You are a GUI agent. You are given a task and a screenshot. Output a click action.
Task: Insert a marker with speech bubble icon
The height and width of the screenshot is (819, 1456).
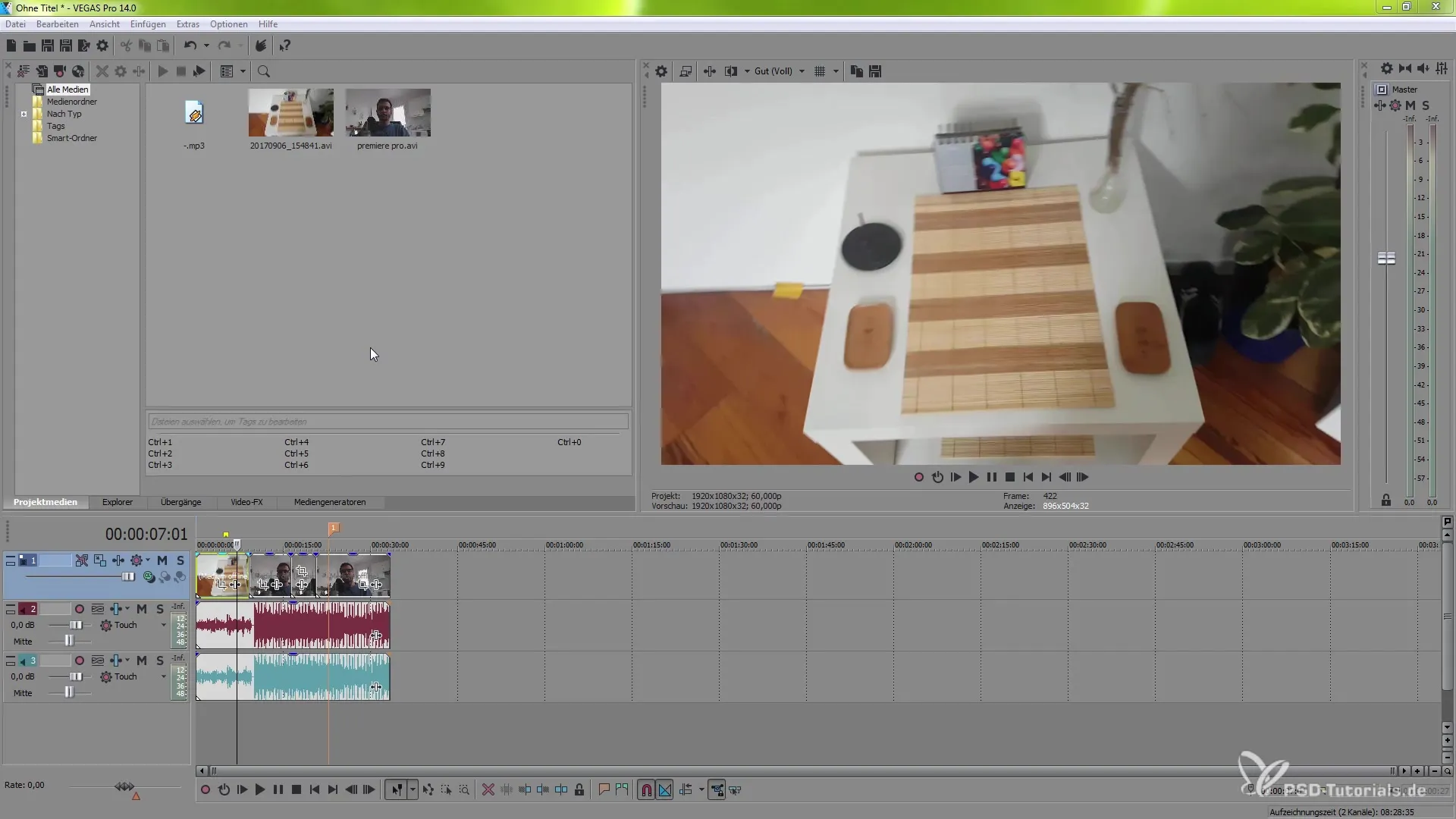tap(604, 790)
